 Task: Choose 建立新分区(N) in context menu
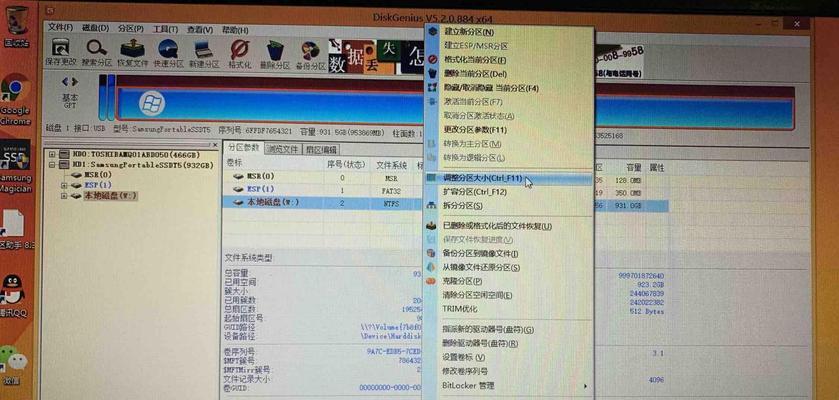pos(469,32)
